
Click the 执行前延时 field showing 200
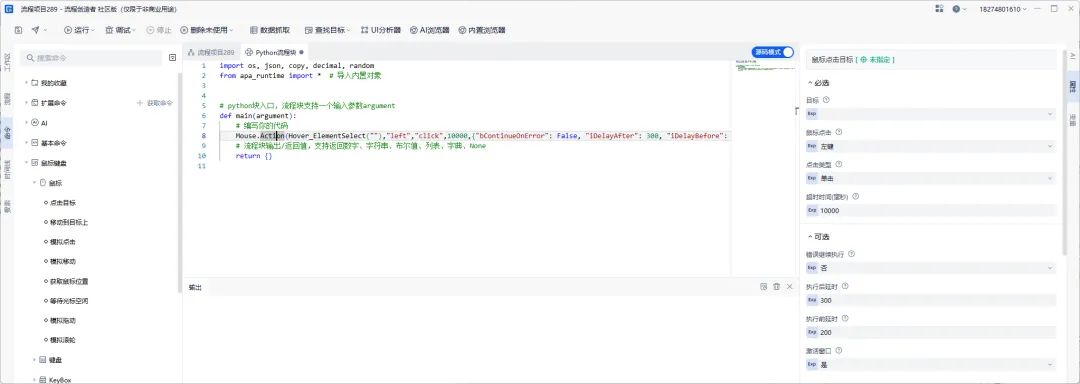pyautogui.click(x=931, y=332)
